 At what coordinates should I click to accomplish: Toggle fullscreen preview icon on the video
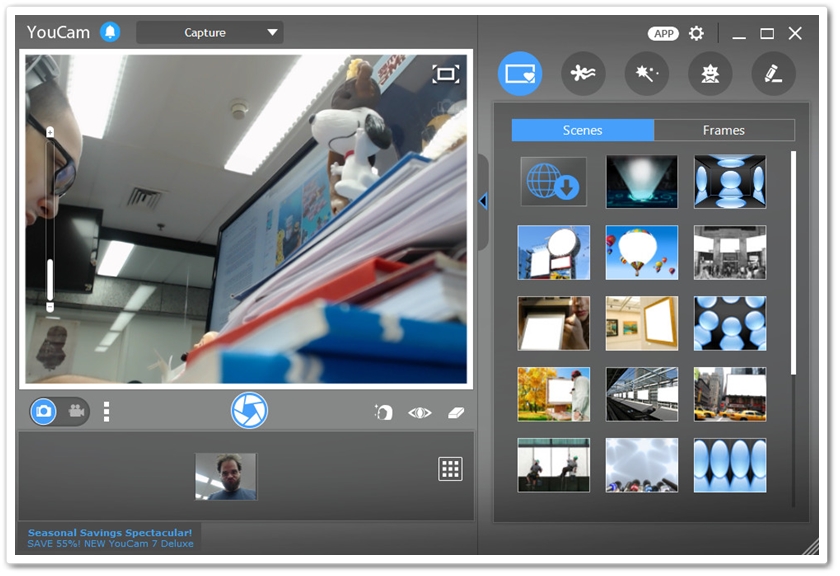click(446, 74)
